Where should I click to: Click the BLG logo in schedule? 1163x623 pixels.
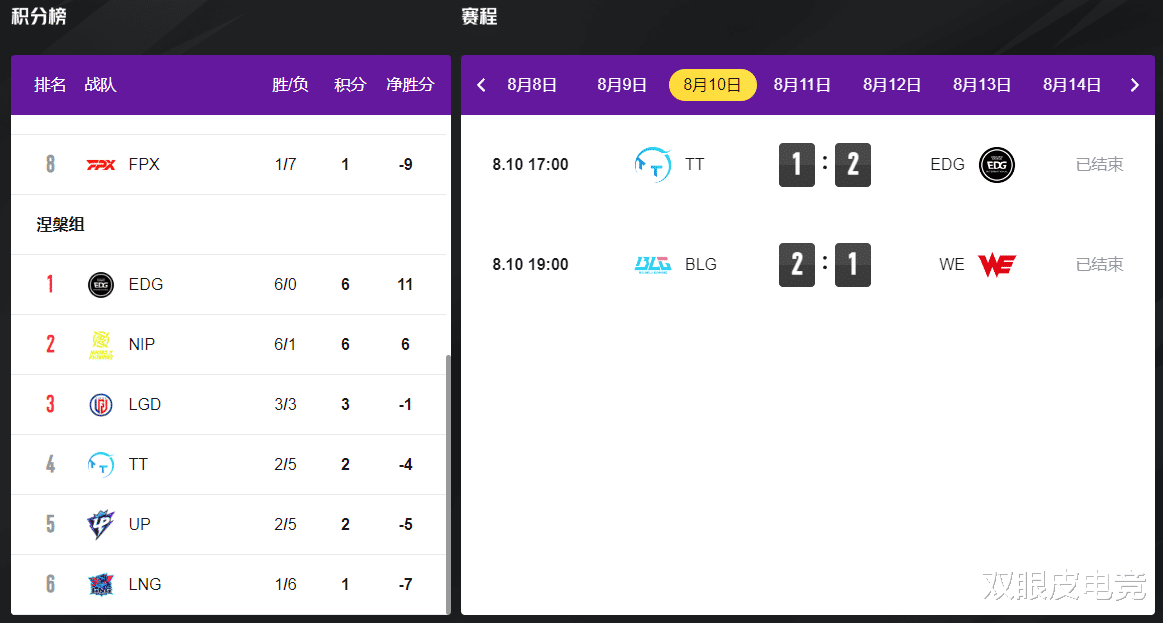[x=654, y=265]
